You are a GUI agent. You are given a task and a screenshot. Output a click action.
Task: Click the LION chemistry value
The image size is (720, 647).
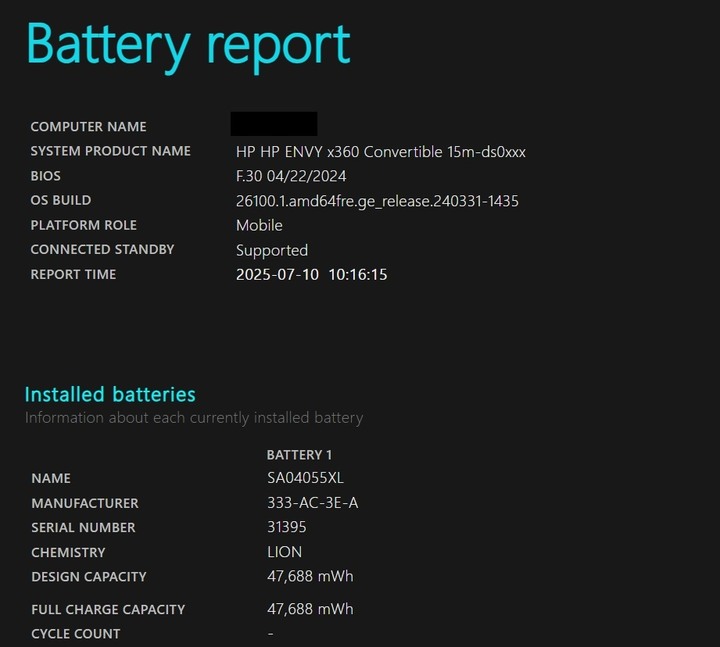pos(284,552)
